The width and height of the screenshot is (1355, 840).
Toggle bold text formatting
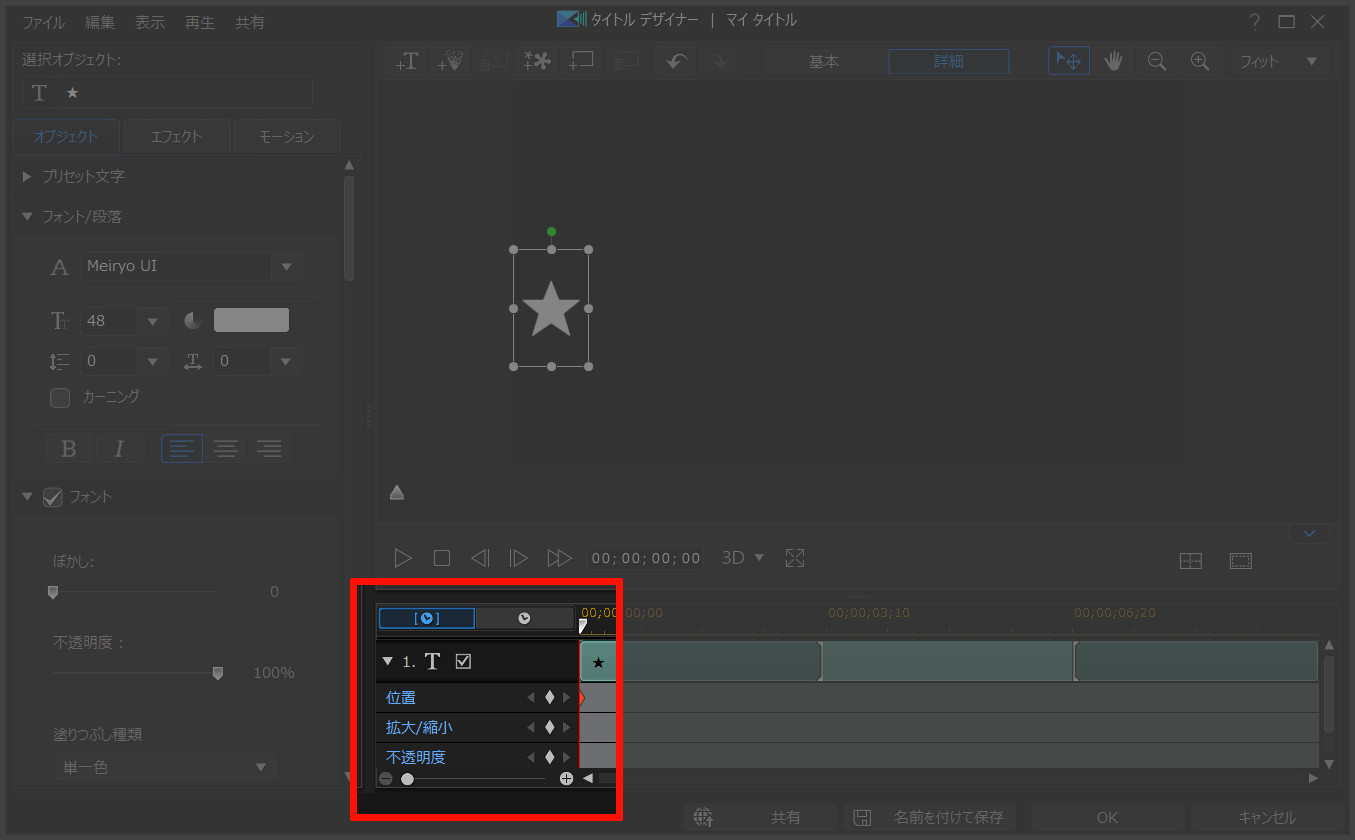69,448
